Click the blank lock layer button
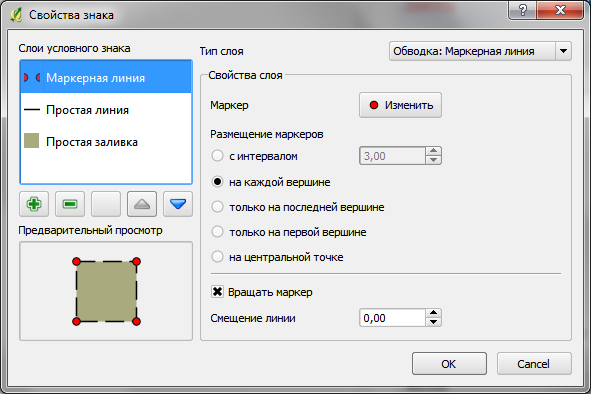This screenshot has width=591, height=394. click(x=106, y=204)
